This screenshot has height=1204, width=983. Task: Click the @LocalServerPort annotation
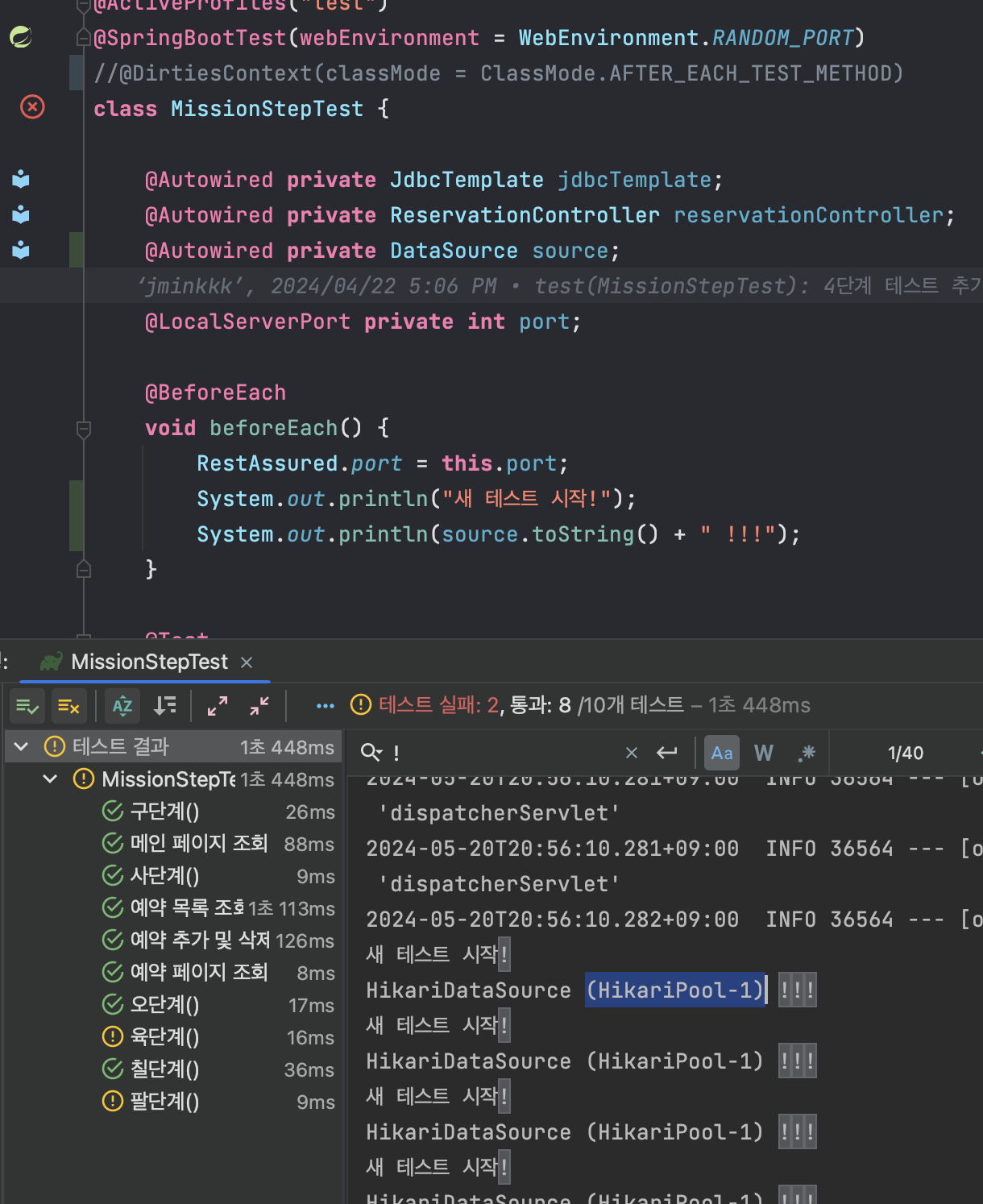click(247, 322)
